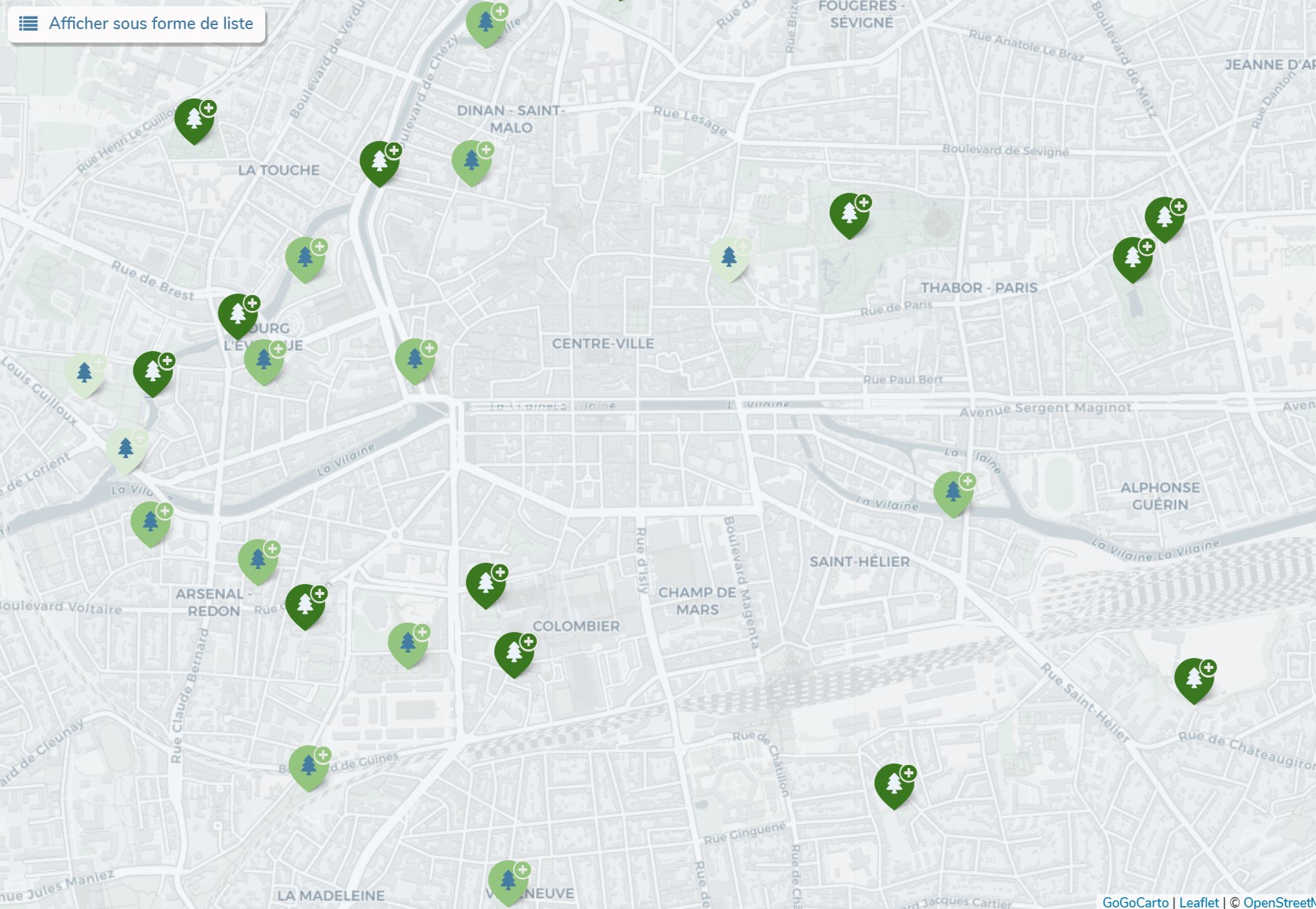Open light green tree marker overlapping L'EVÊQUE label
The width and height of the screenshot is (1316, 909).
pyautogui.click(x=264, y=362)
